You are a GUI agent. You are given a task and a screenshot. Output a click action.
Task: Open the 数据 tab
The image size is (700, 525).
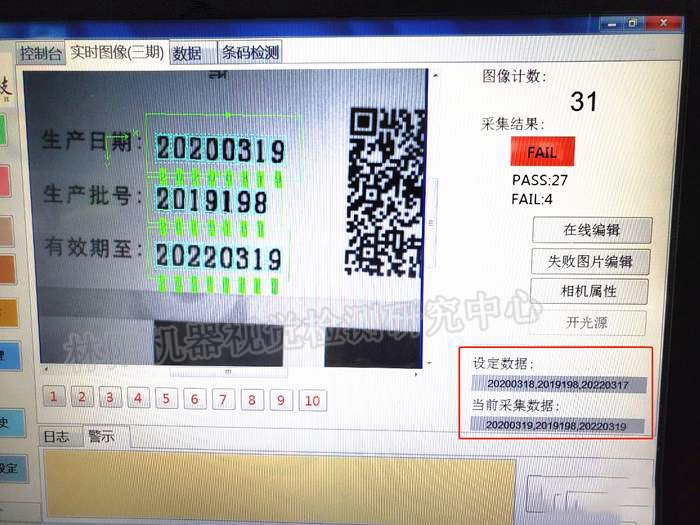(186, 53)
